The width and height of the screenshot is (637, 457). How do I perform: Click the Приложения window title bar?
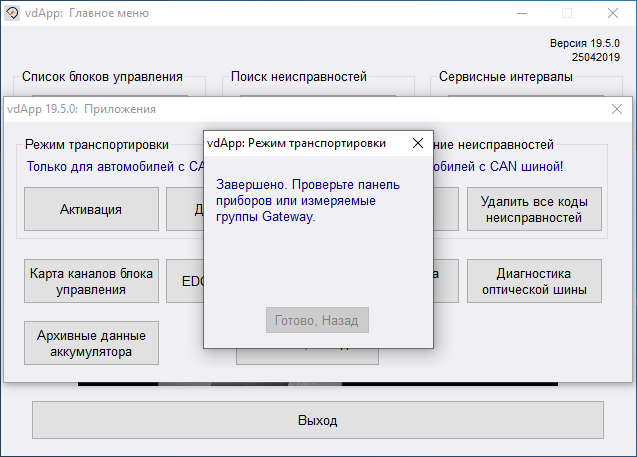tap(300, 108)
